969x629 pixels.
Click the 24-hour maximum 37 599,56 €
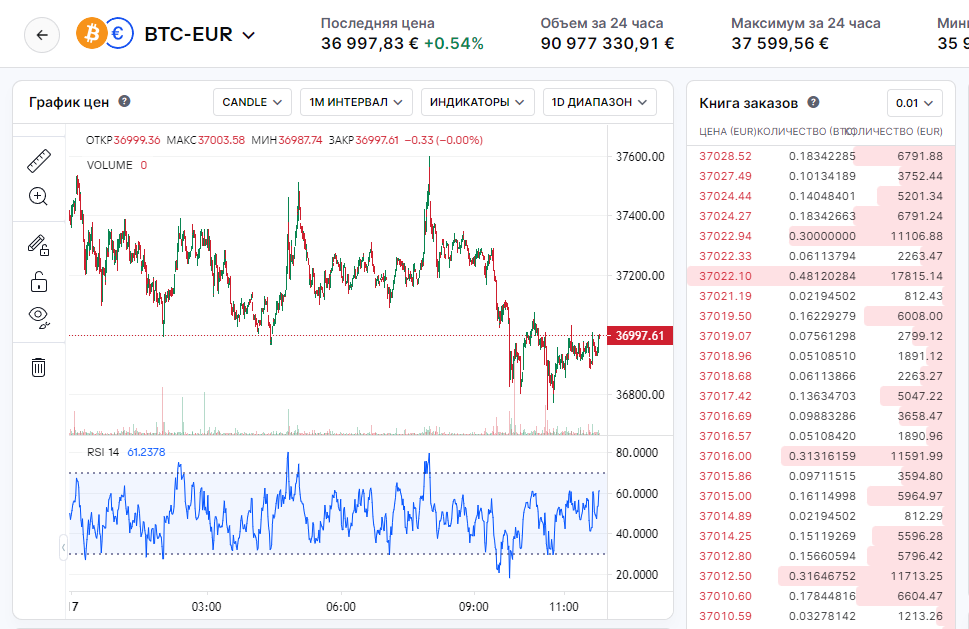click(x=780, y=44)
